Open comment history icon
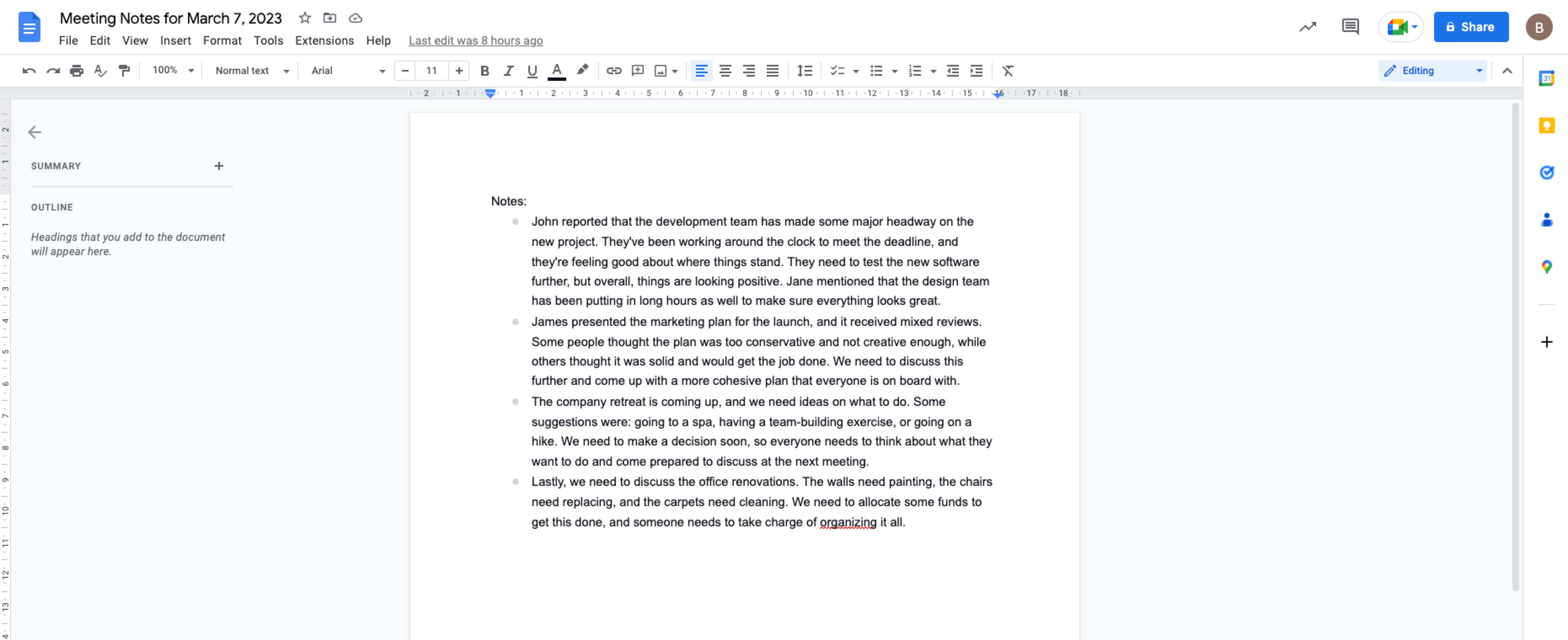 tap(1350, 27)
